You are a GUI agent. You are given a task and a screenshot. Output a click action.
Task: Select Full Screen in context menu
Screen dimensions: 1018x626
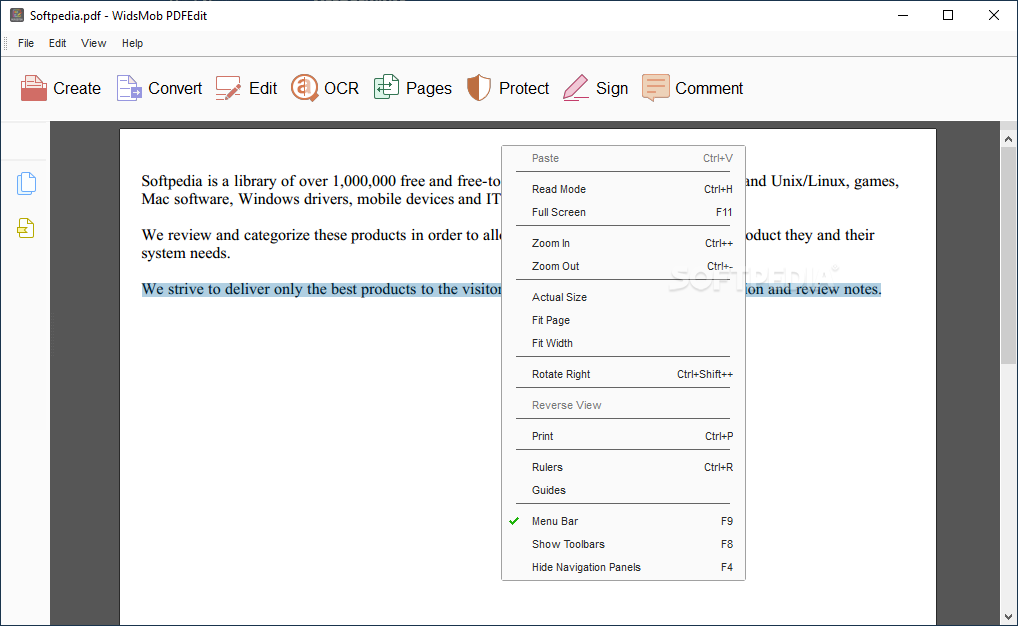623,212
